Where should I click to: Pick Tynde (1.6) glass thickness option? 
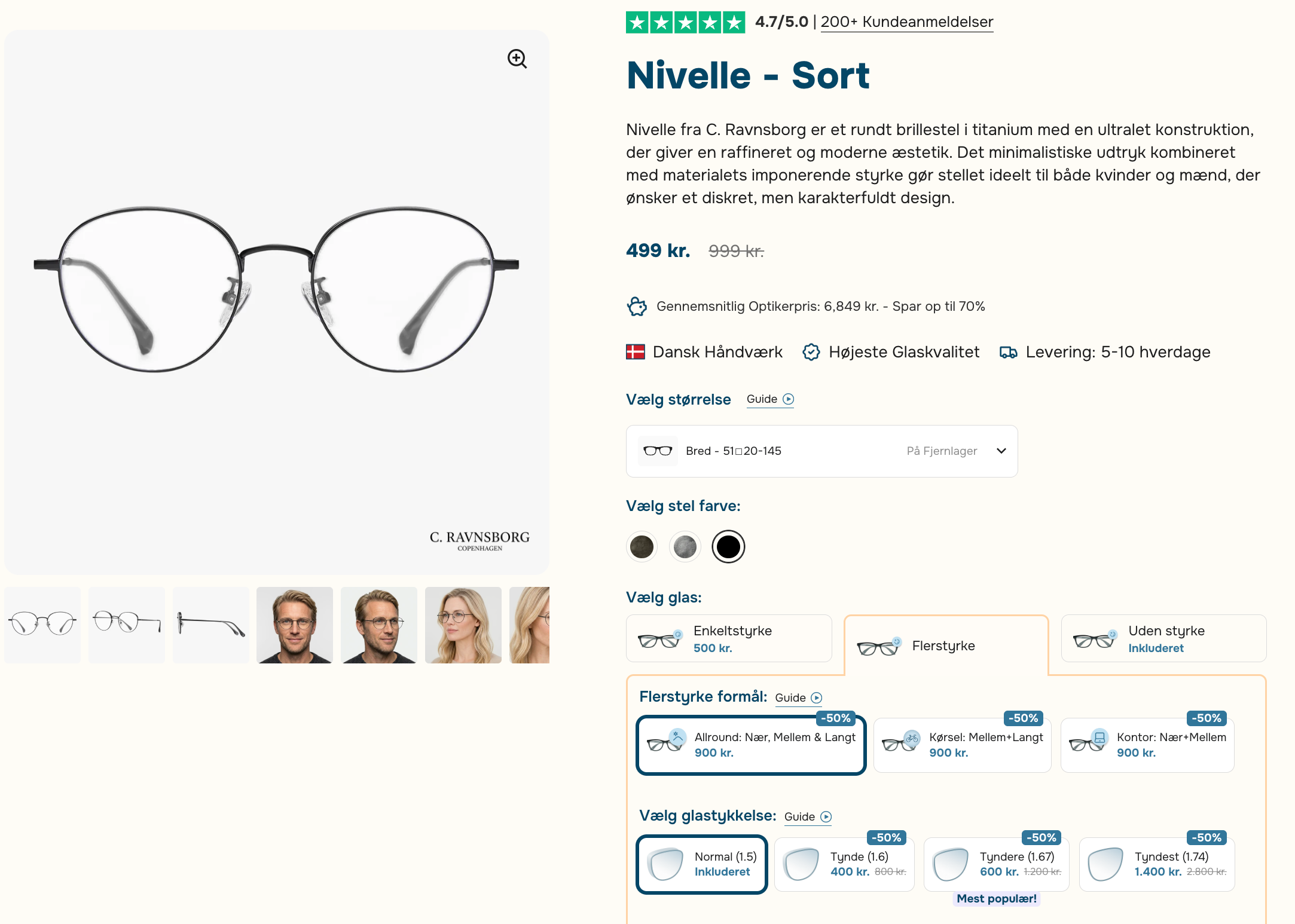(844, 864)
